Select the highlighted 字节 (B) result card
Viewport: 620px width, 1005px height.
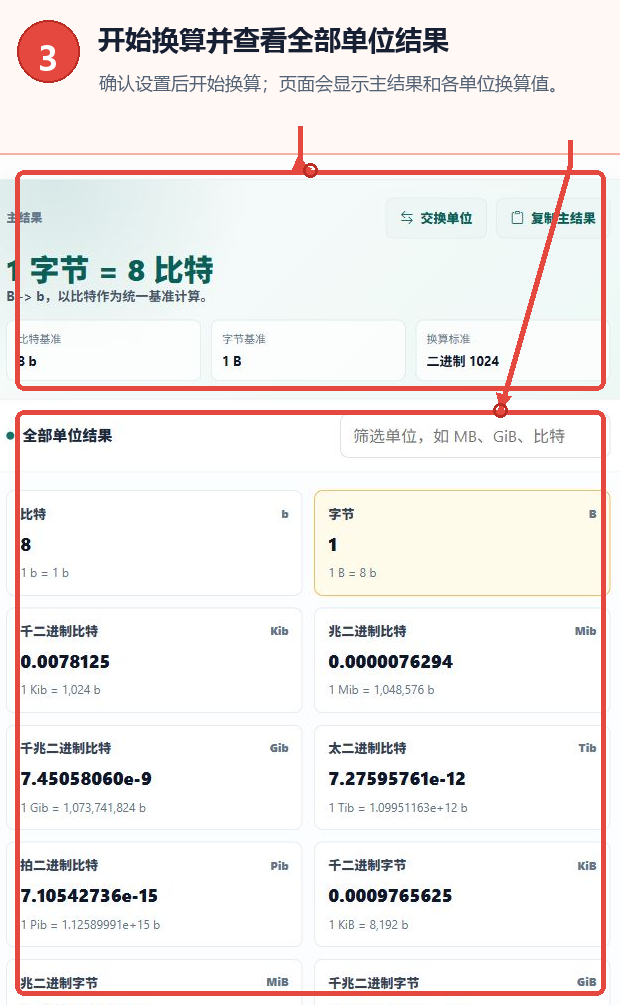pyautogui.click(x=462, y=543)
